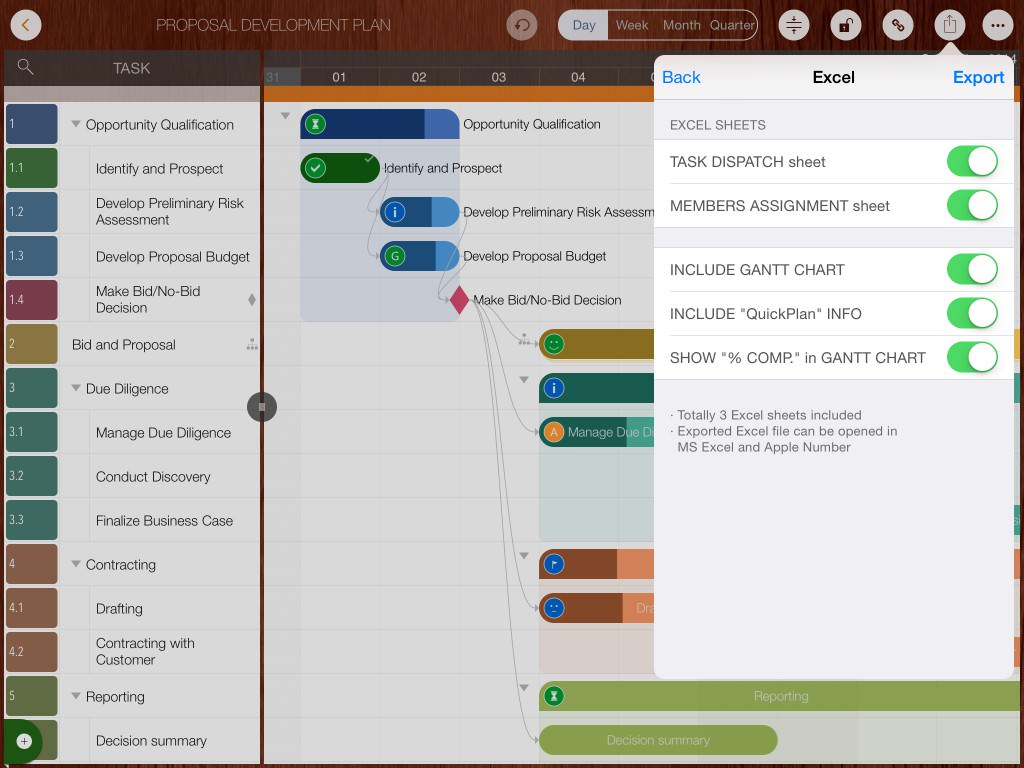The width and height of the screenshot is (1024, 768).
Task: Tap the back arrow in top-left corner
Action: 26,25
